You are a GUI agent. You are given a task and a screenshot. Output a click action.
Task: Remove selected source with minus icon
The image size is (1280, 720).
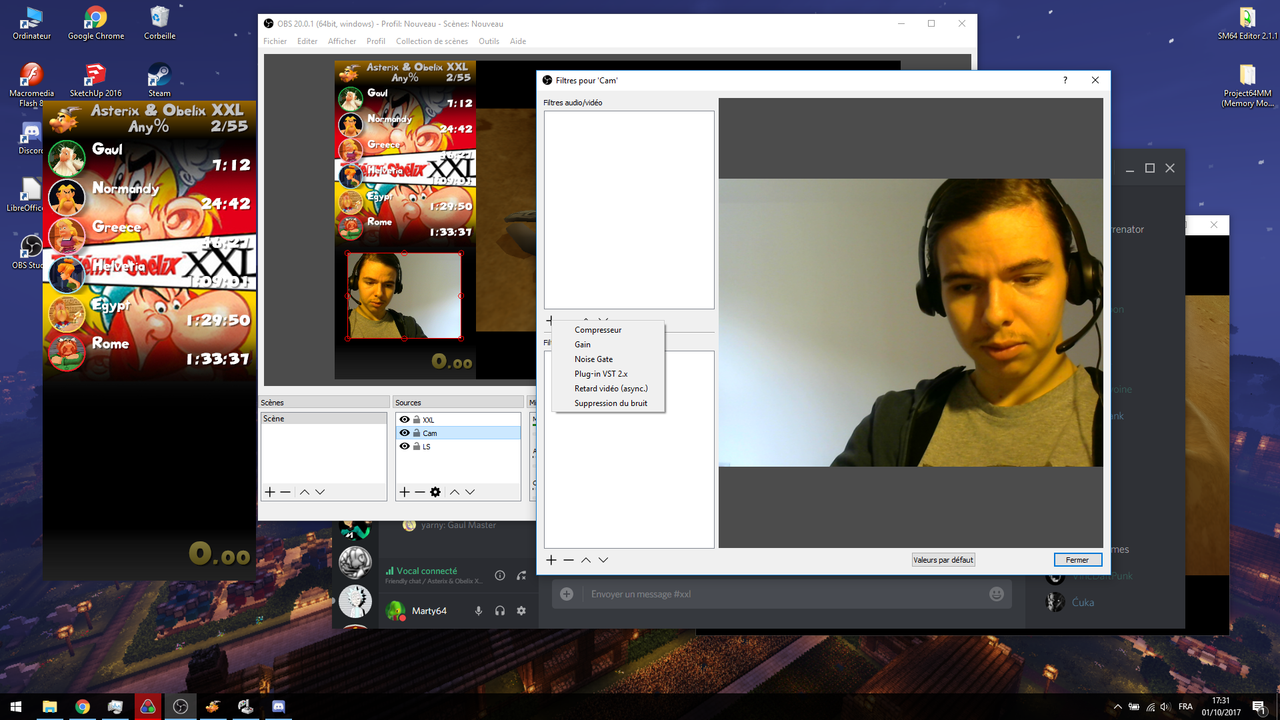pyautogui.click(x=419, y=492)
